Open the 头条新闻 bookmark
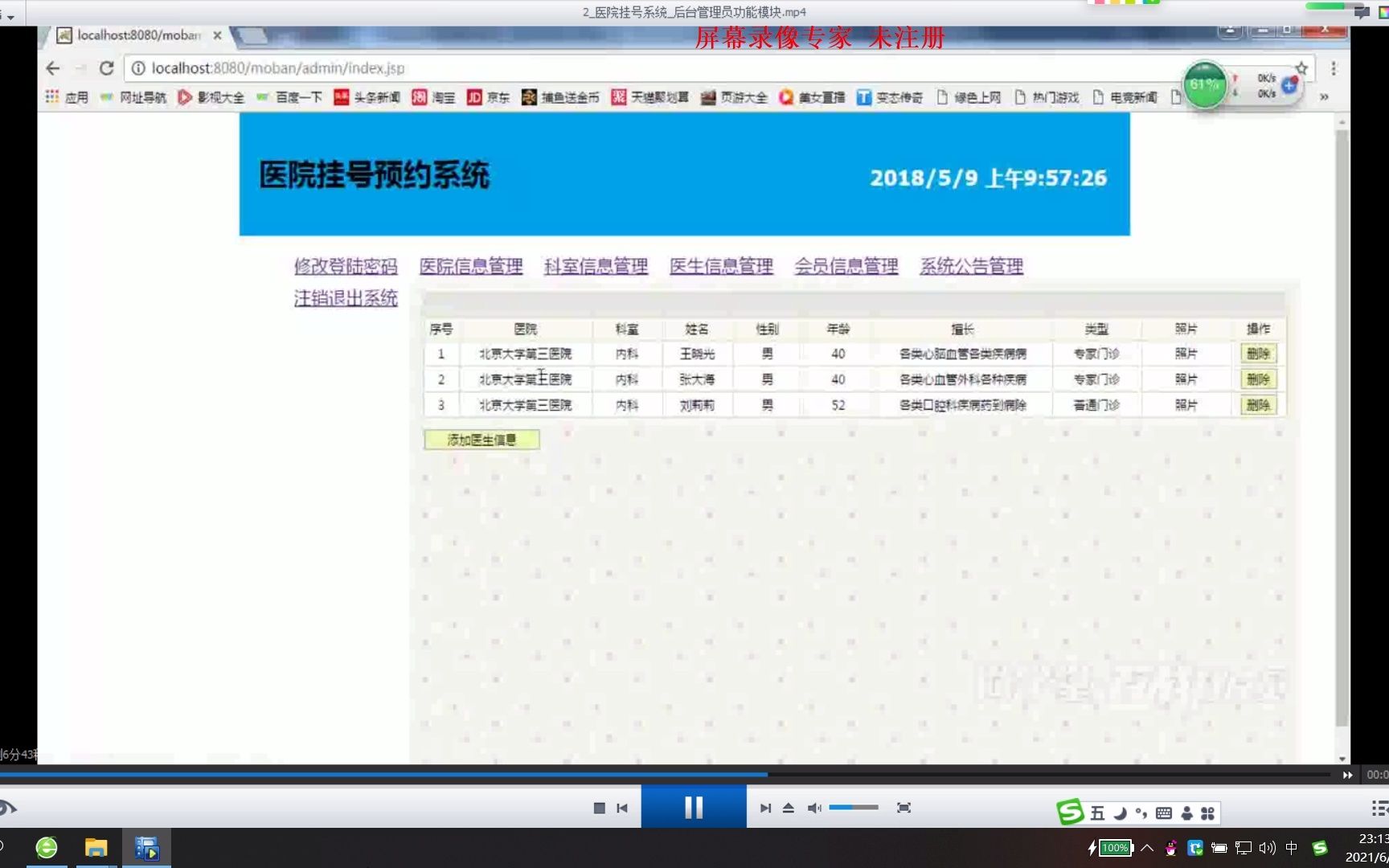The width and height of the screenshot is (1389, 868). click(367, 97)
